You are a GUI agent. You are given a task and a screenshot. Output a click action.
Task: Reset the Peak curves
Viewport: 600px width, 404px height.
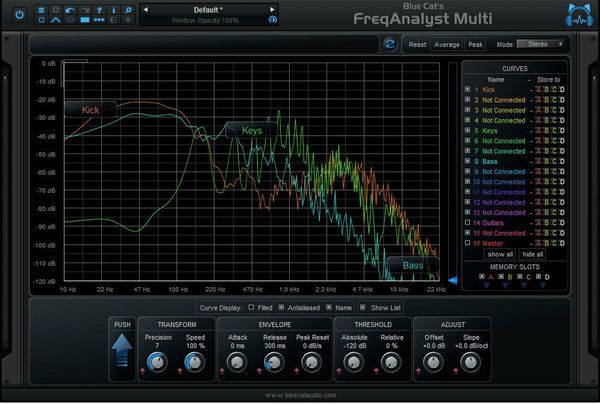pyautogui.click(x=475, y=45)
